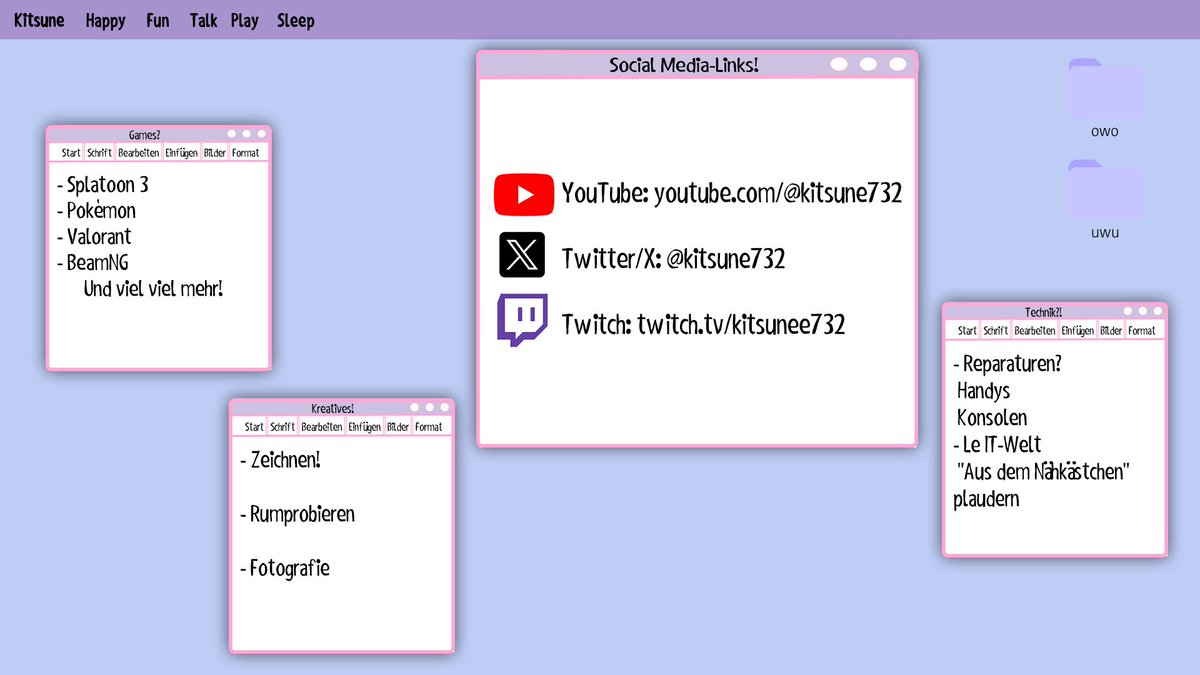Click the "- Fotografie" line
The height and width of the screenshot is (675, 1200).
[x=285, y=568]
